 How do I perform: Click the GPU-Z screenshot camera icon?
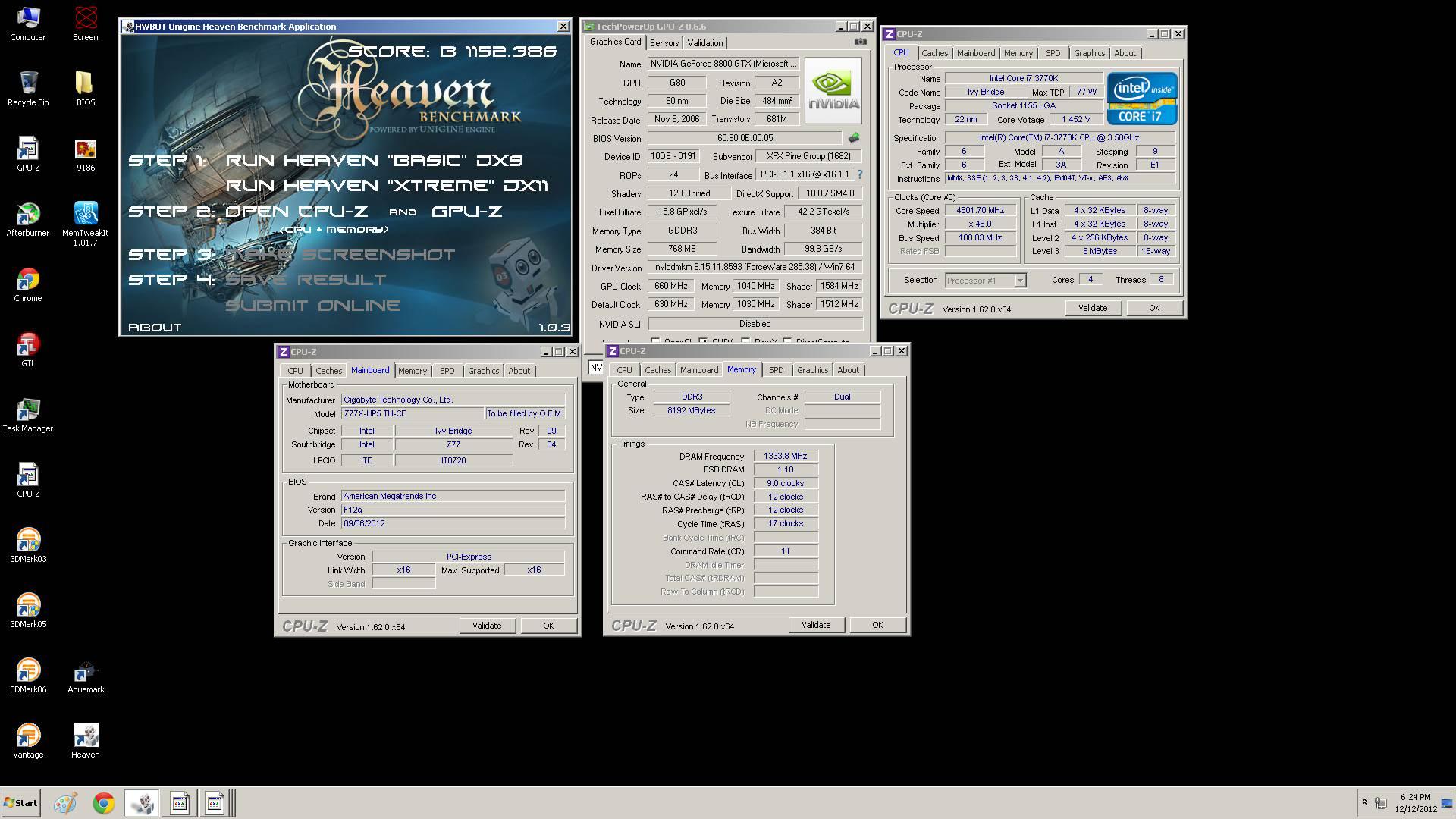pos(860,42)
